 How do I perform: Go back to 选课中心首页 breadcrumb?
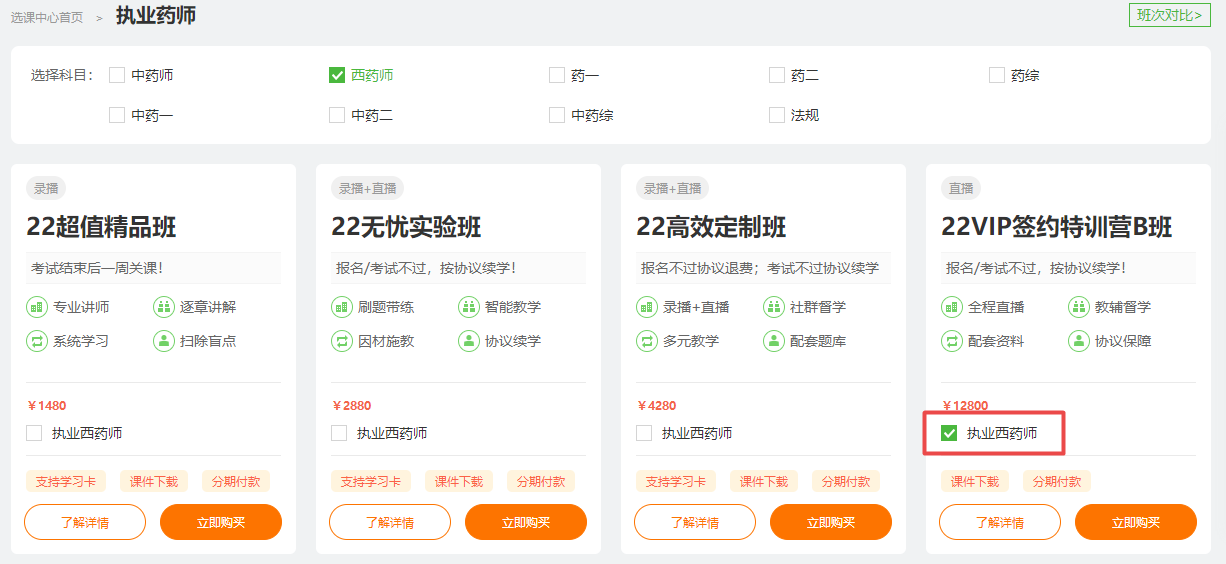[x=47, y=17]
